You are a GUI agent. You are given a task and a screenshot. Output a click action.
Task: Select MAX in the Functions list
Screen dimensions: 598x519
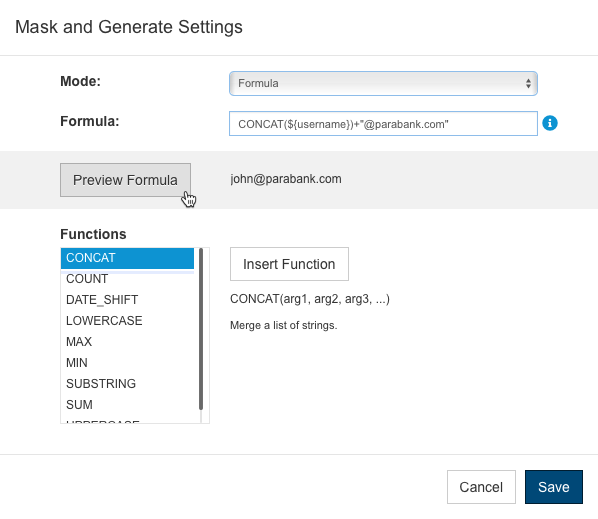click(127, 342)
